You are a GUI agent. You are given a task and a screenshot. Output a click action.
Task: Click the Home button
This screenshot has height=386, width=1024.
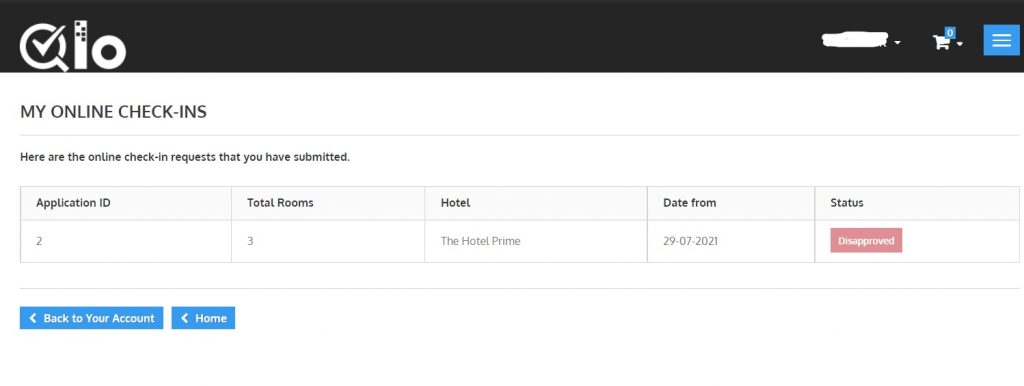[x=203, y=318]
